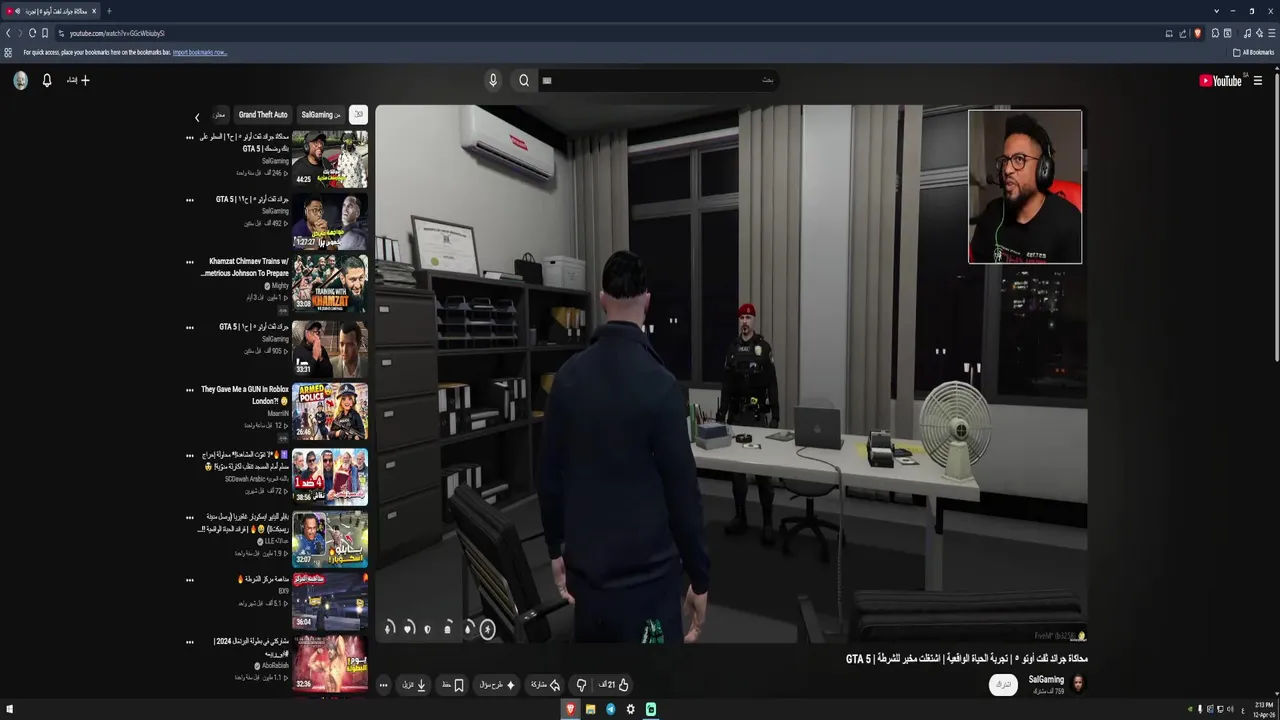Image resolution: width=1280 pixels, height=720 pixels.
Task: Click the Brave Shields lion icon
Action: (1197, 33)
